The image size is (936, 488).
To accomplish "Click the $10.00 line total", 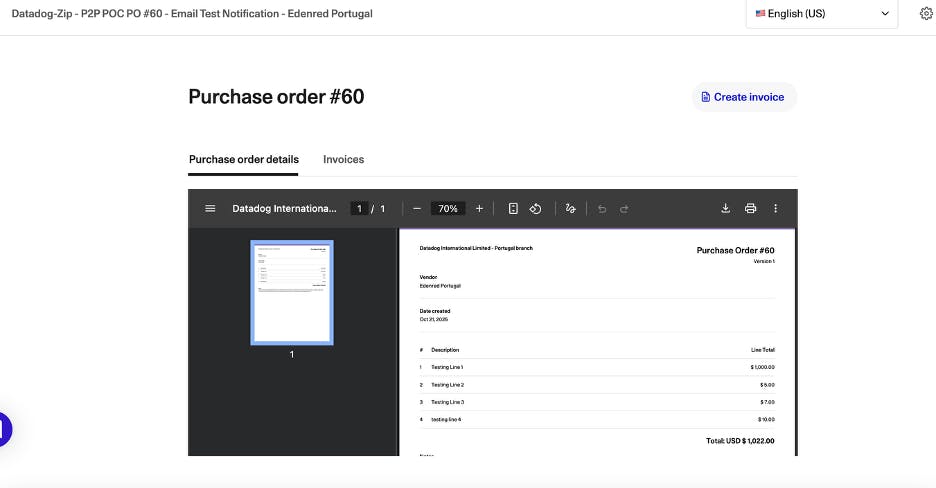I will (x=766, y=419).
